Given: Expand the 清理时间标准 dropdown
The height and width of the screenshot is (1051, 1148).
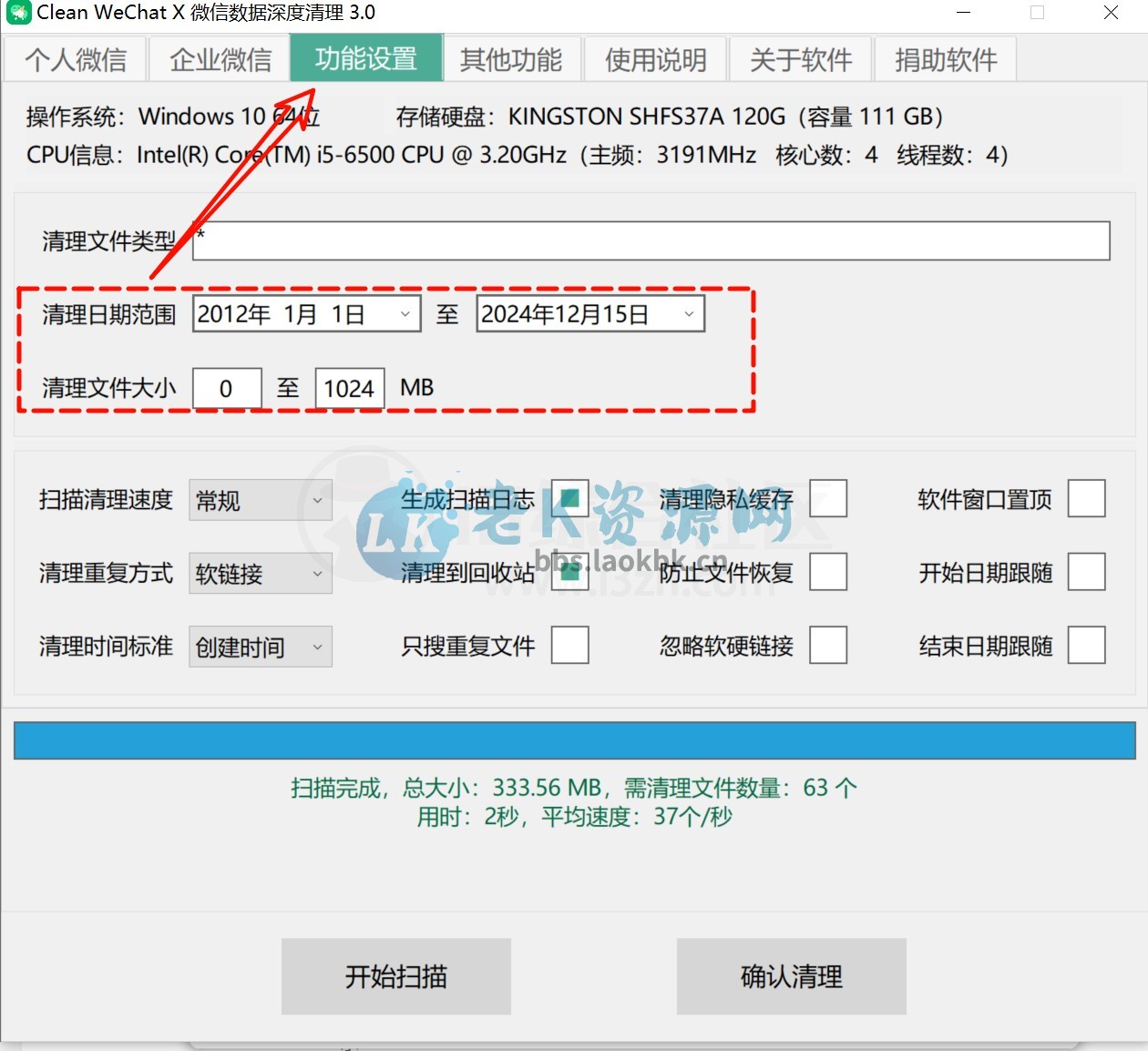Looking at the screenshot, I should (261, 647).
